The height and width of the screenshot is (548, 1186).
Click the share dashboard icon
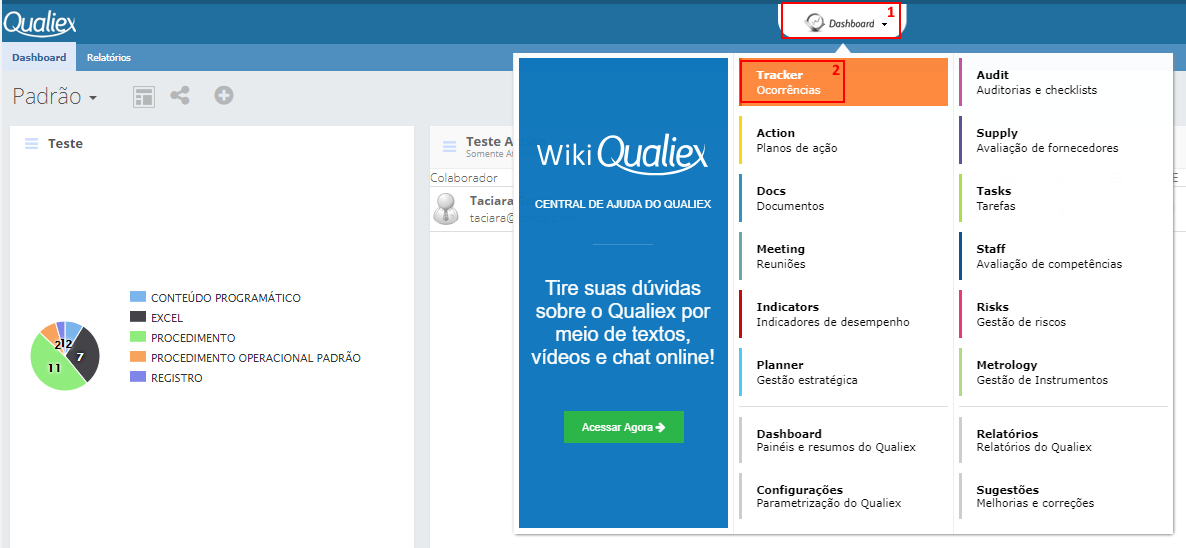pyautogui.click(x=180, y=95)
